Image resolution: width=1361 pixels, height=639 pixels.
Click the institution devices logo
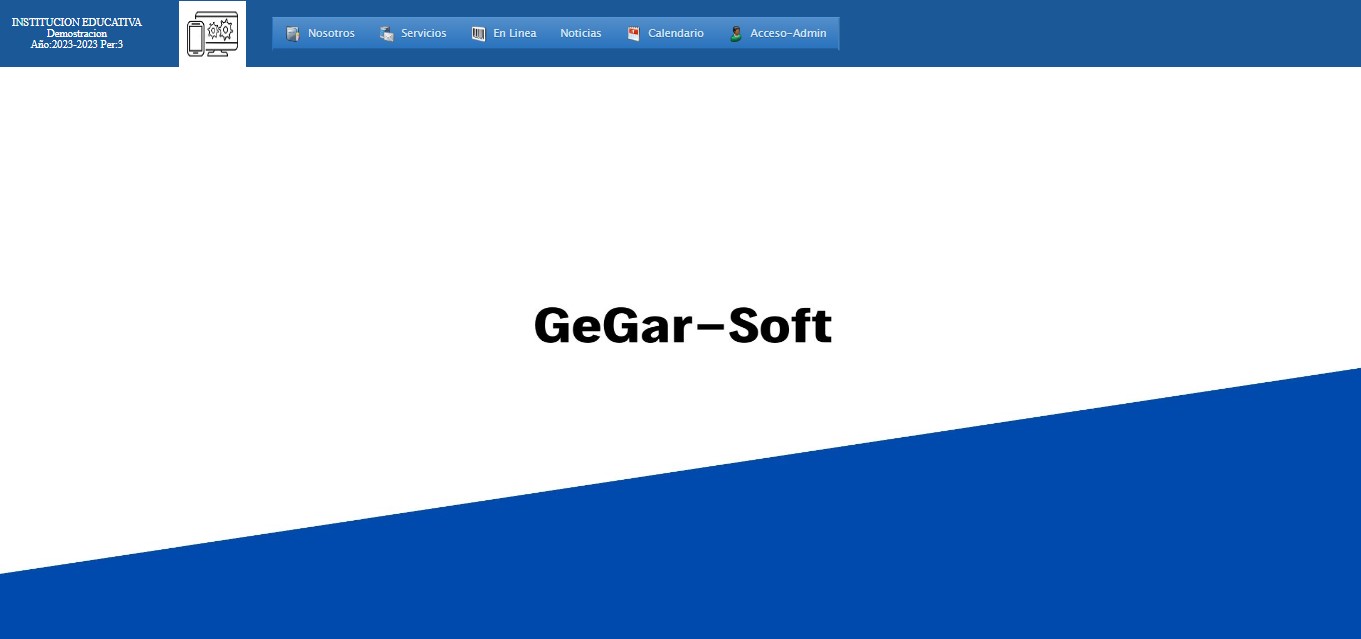tap(212, 34)
